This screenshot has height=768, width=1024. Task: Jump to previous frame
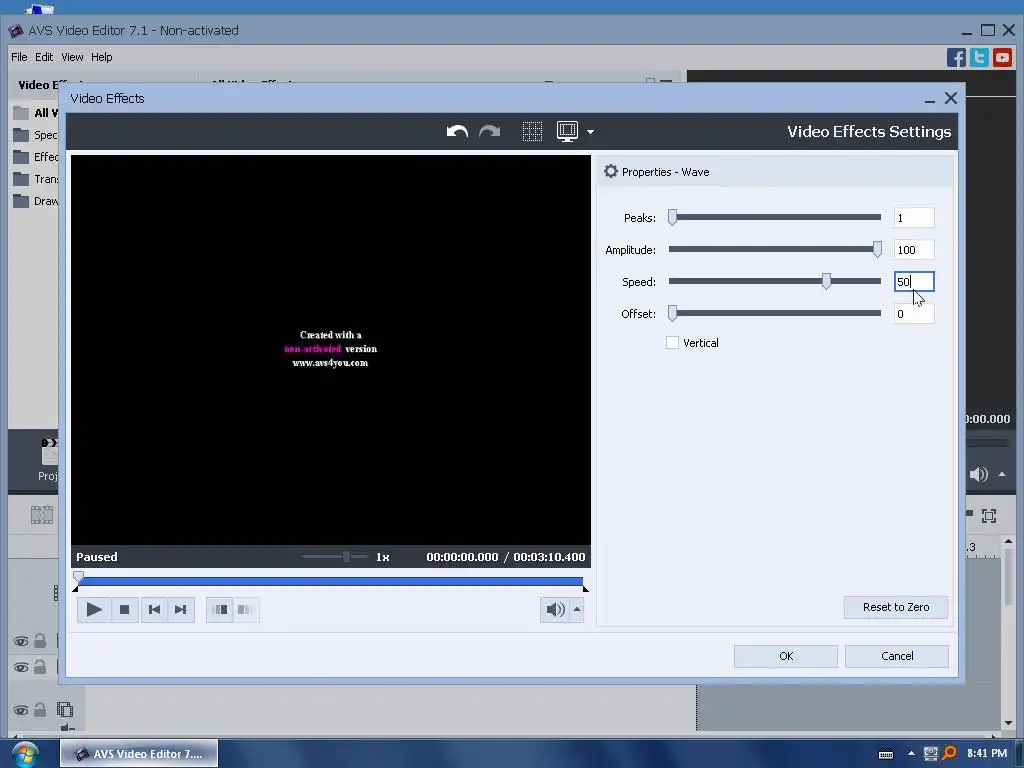(154, 609)
